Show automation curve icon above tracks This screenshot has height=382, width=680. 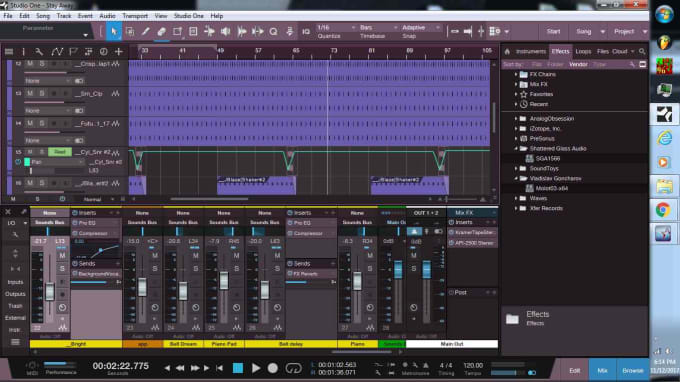[x=57, y=52]
